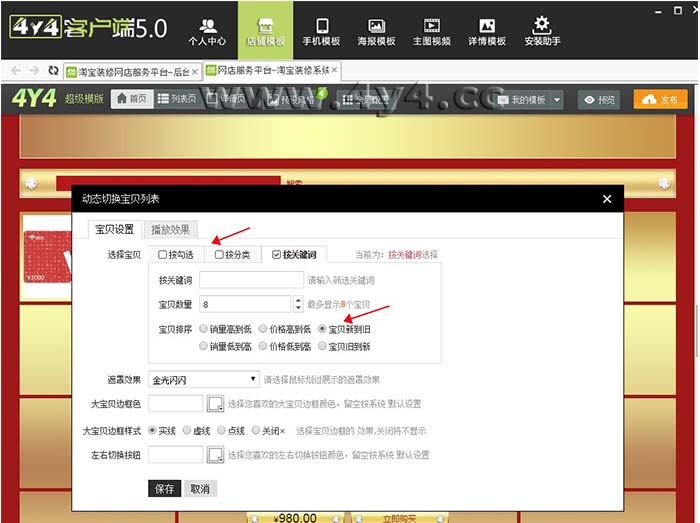
Task: Expand the 遮罩效果 dropdown showing 金光闪闪
Action: point(203,380)
